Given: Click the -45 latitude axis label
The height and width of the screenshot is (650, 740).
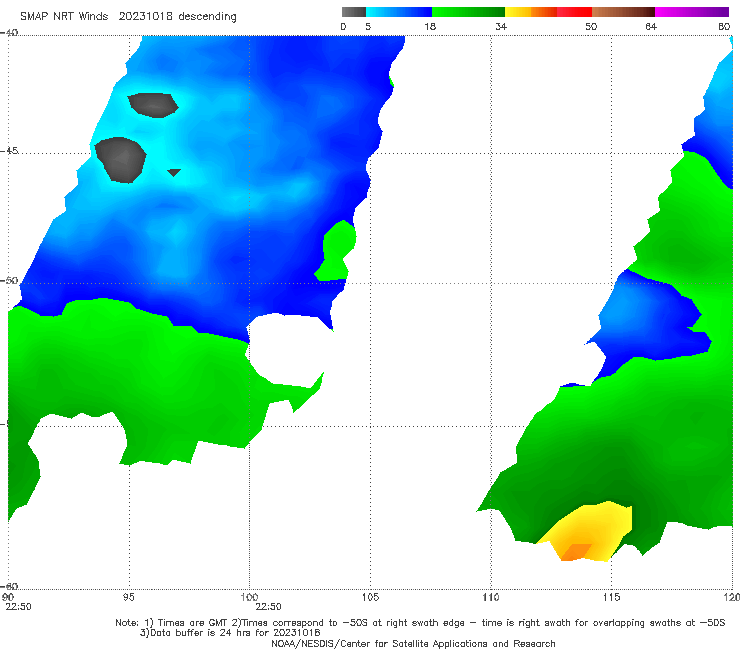Looking at the screenshot, I should 9,151.
